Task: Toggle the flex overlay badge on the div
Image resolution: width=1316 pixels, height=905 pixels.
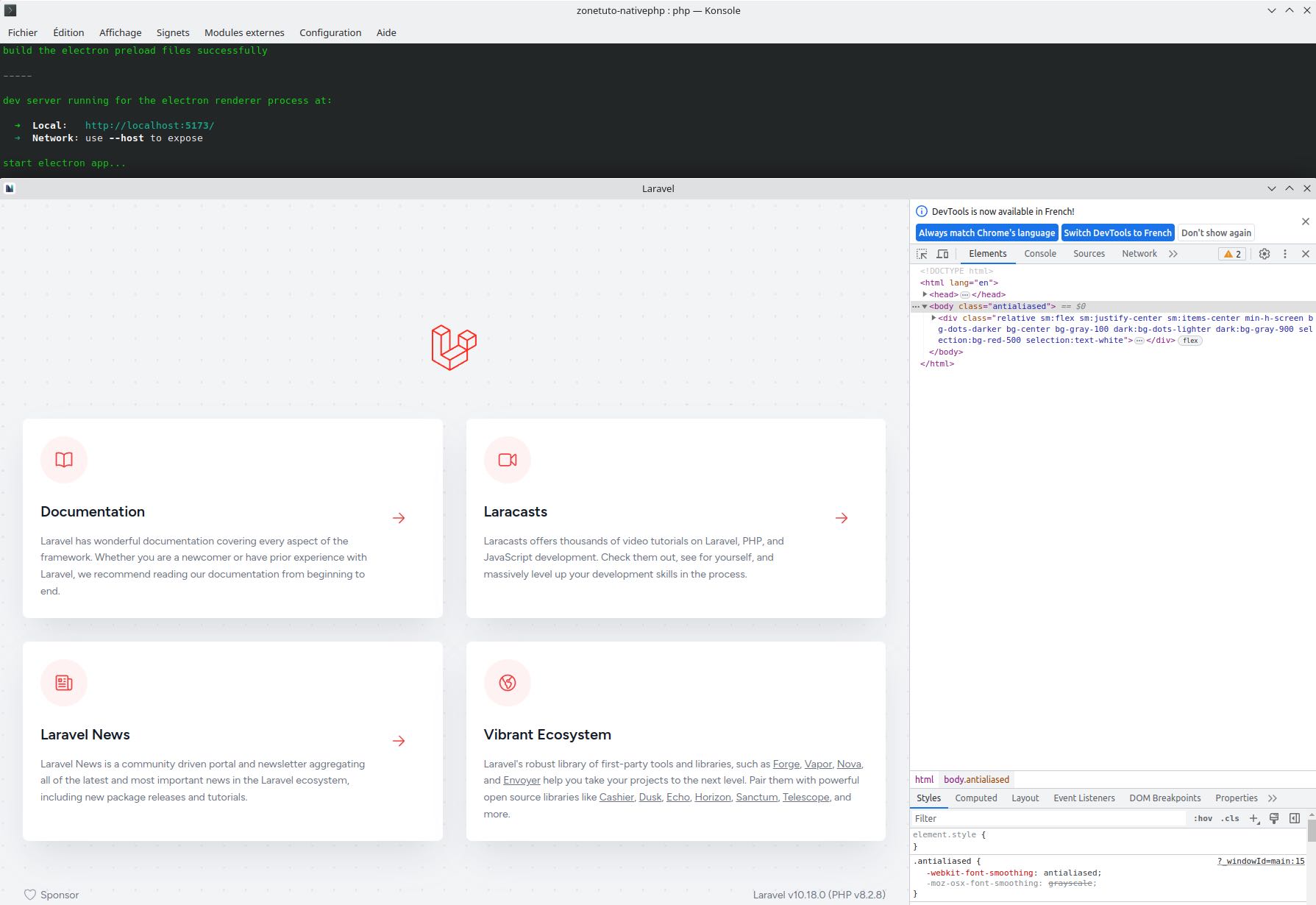Action: click(1190, 341)
